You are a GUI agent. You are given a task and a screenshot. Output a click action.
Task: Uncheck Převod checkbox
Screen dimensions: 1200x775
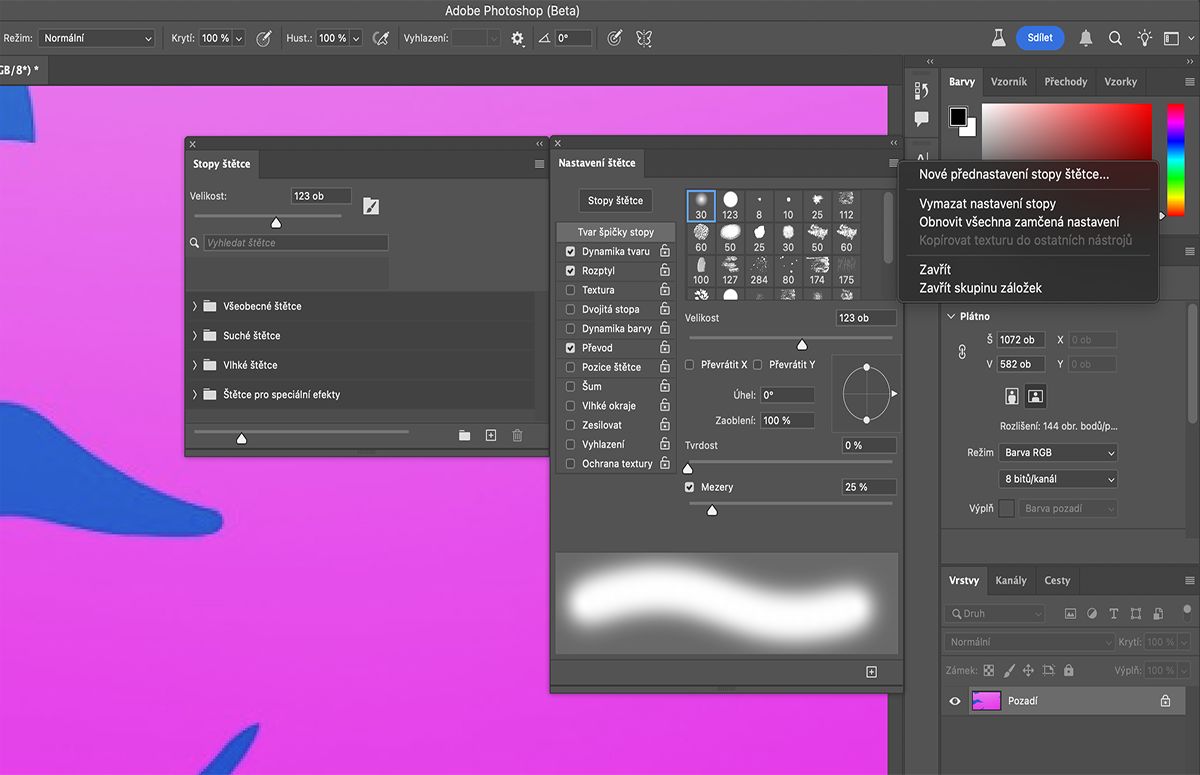(x=571, y=348)
